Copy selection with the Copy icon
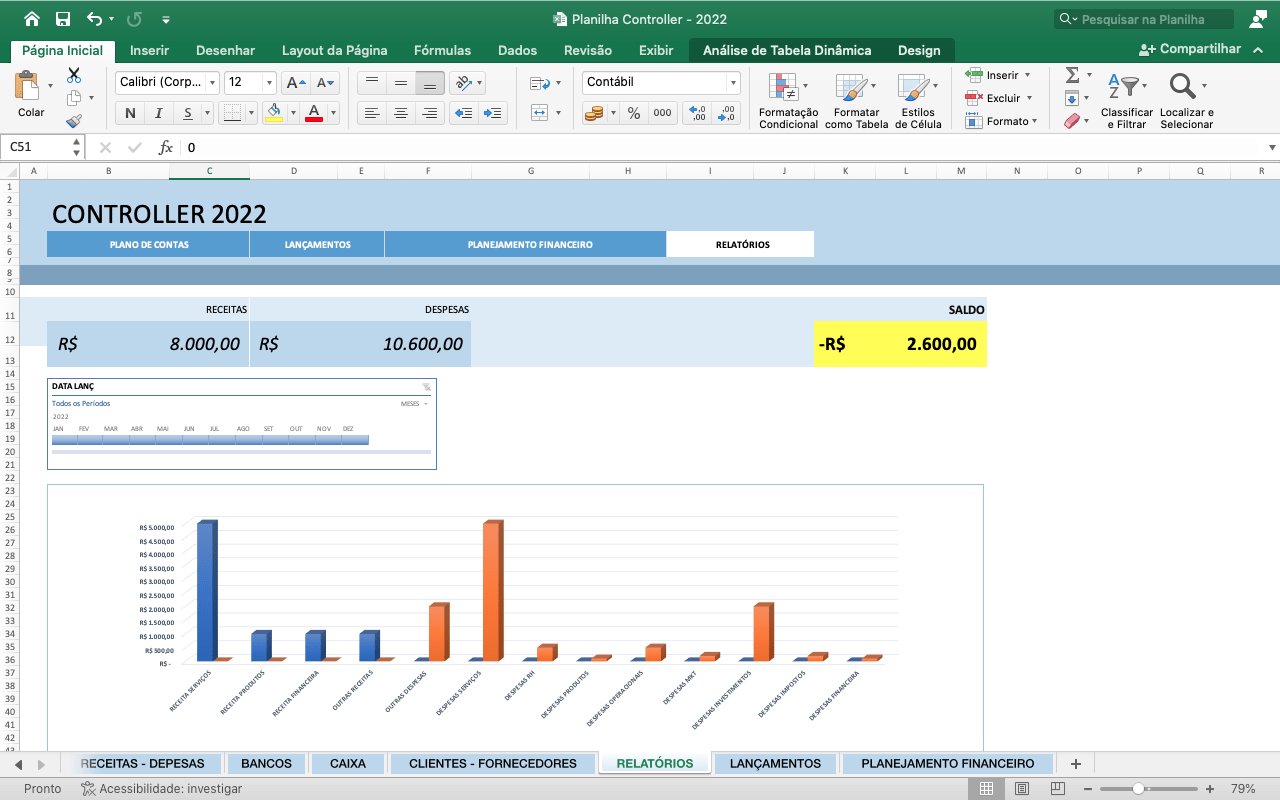This screenshot has height=800, width=1280. 74,98
